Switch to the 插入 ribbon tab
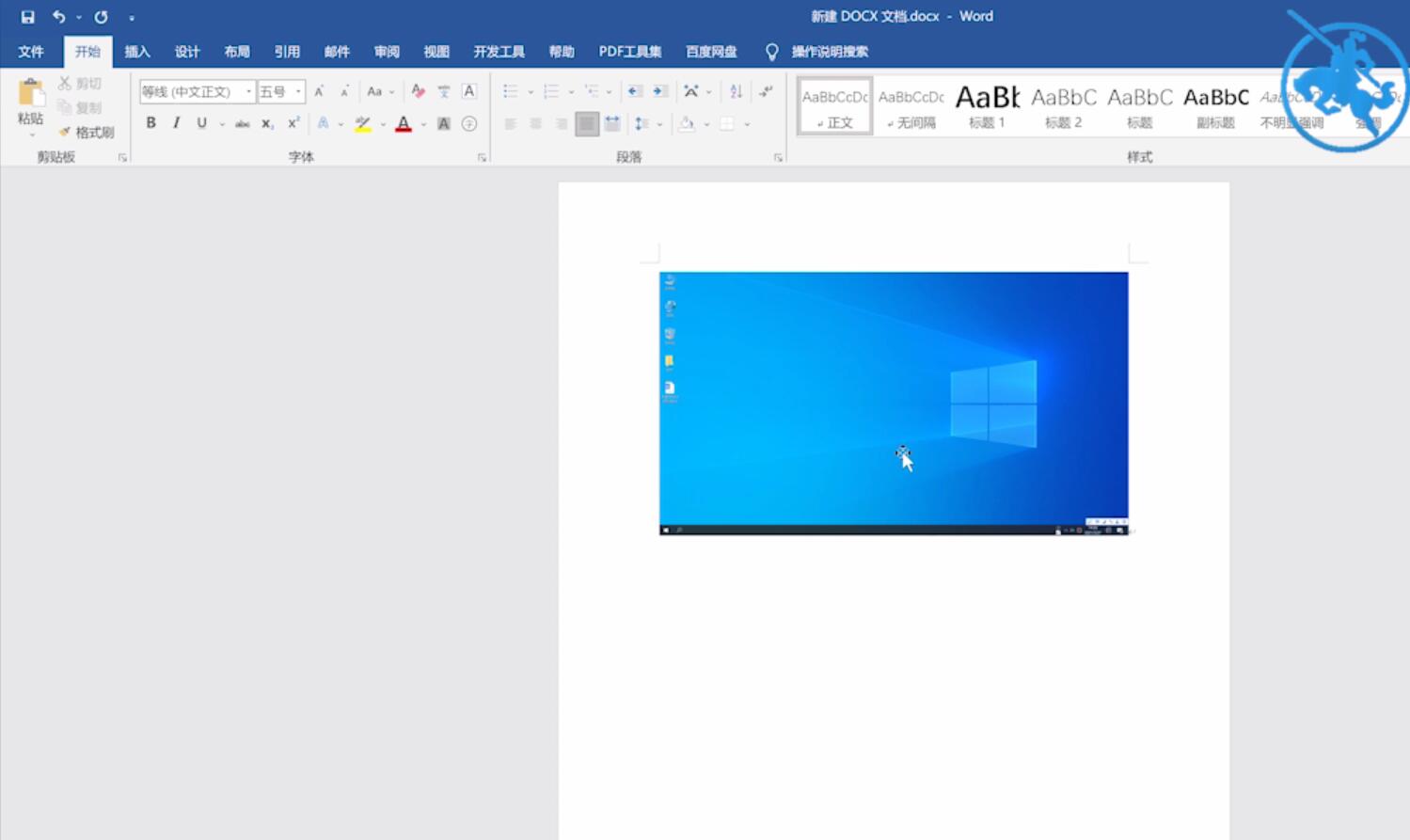The image size is (1410, 840). [137, 52]
